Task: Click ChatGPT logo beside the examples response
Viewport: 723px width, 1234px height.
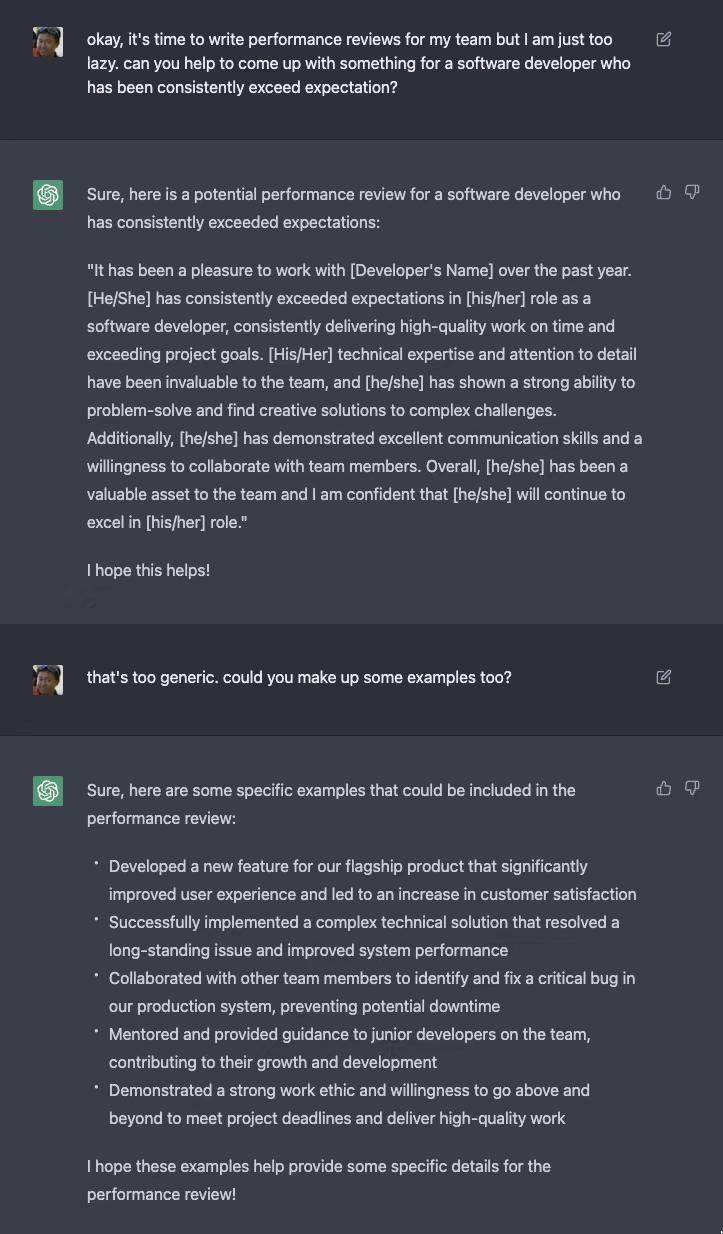Action: [x=48, y=791]
